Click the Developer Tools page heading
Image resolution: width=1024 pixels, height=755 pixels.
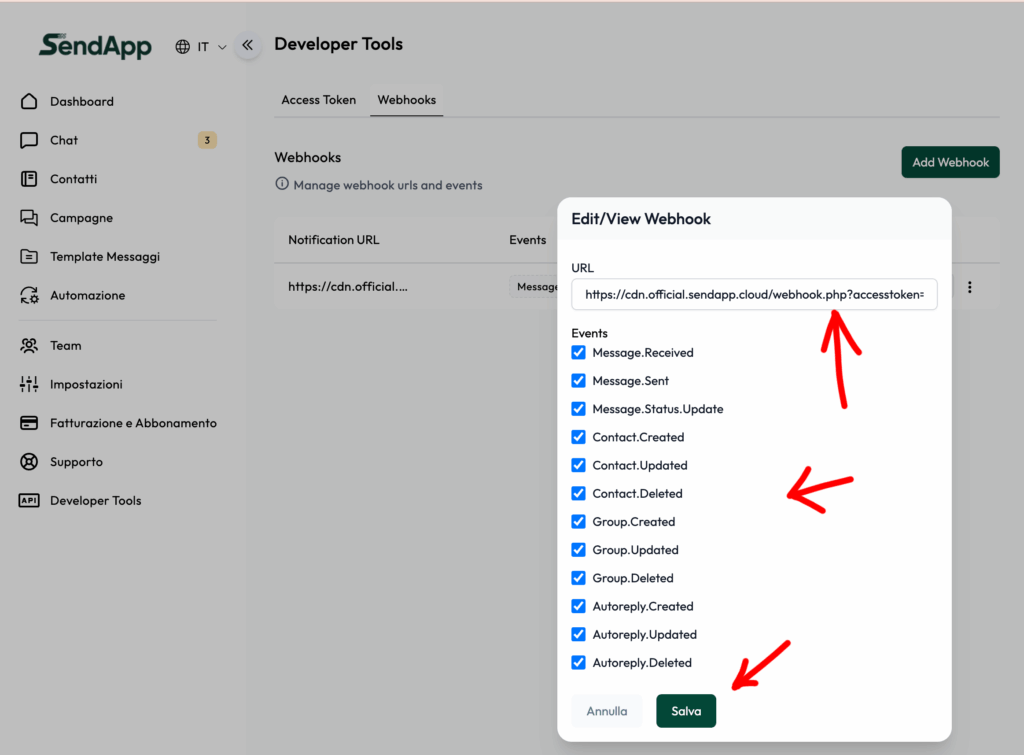338,44
